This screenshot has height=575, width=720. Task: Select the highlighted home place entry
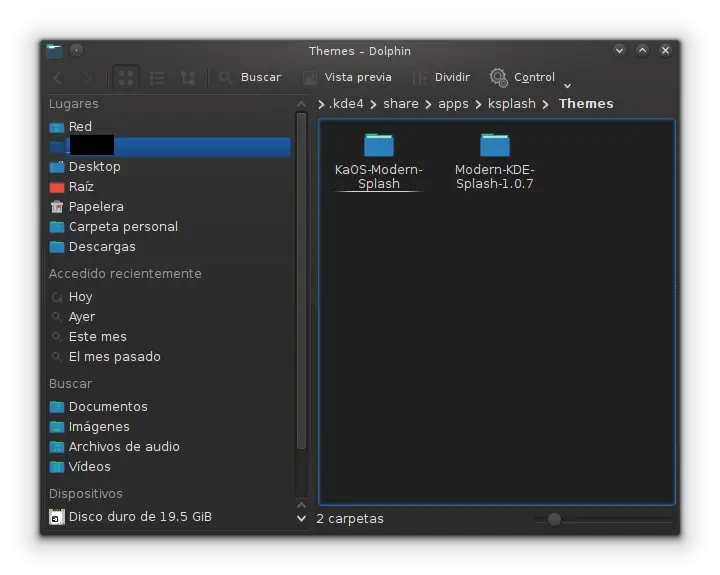[x=170, y=147]
